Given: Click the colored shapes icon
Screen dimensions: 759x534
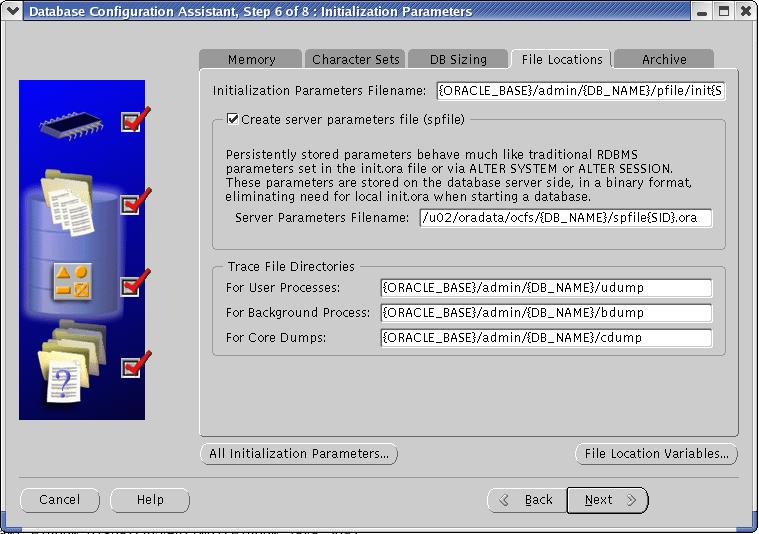Looking at the screenshot, I should coord(72,284).
